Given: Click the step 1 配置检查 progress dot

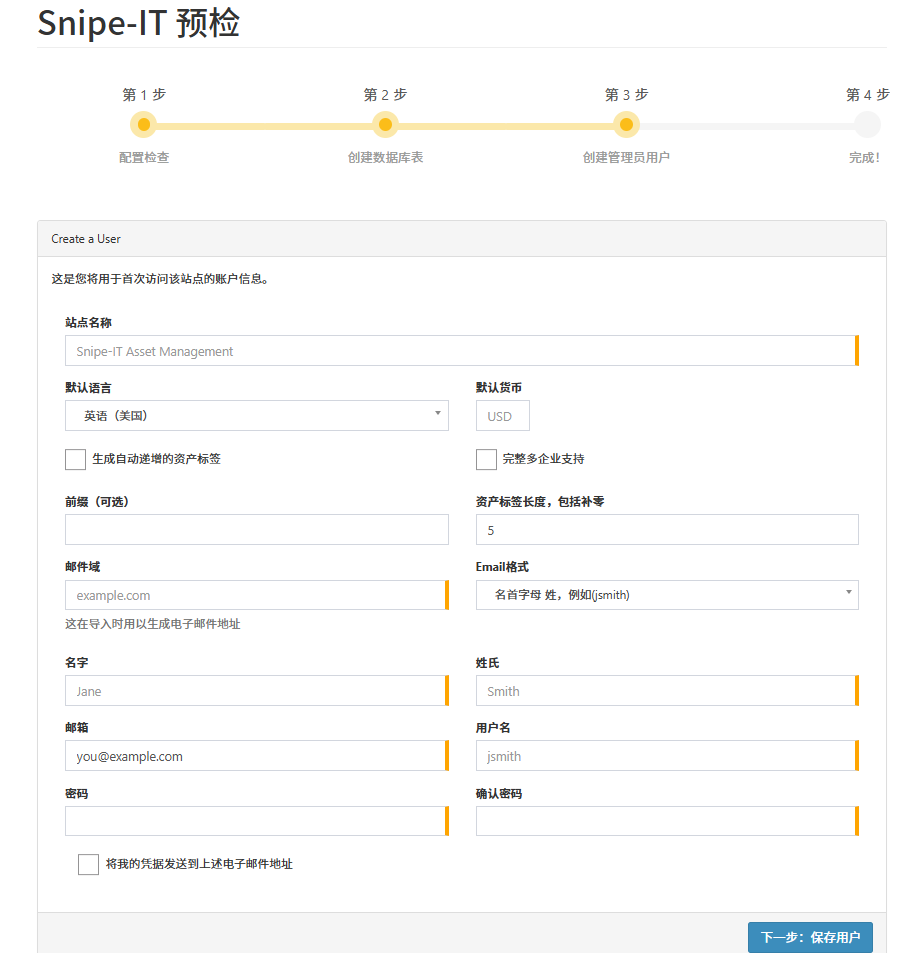Looking at the screenshot, I should point(143,125).
